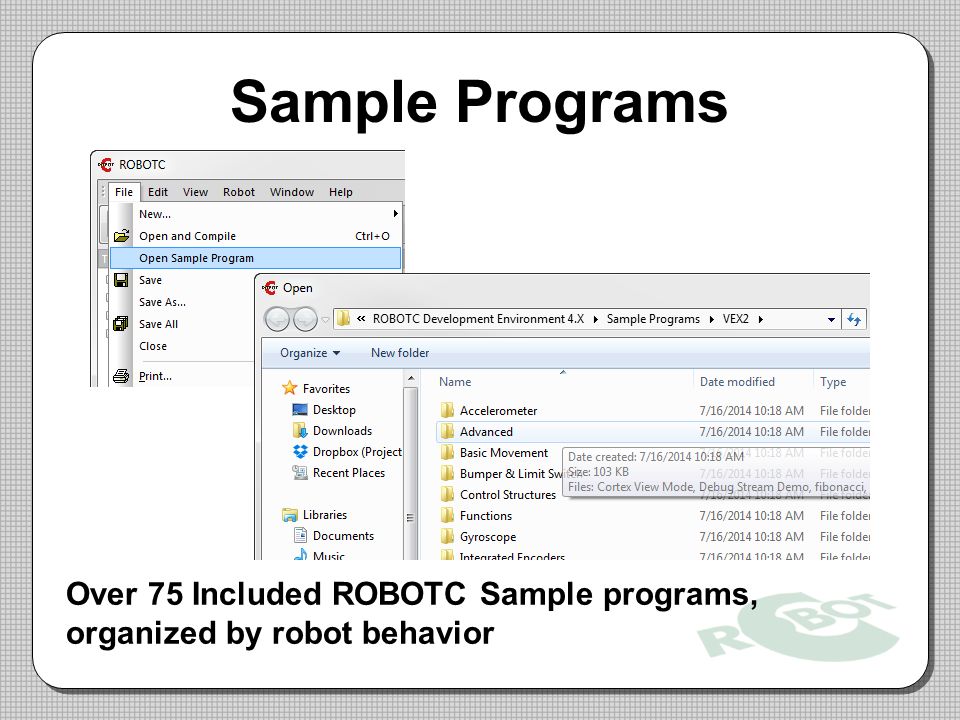Select Open Sample Program

[256, 258]
